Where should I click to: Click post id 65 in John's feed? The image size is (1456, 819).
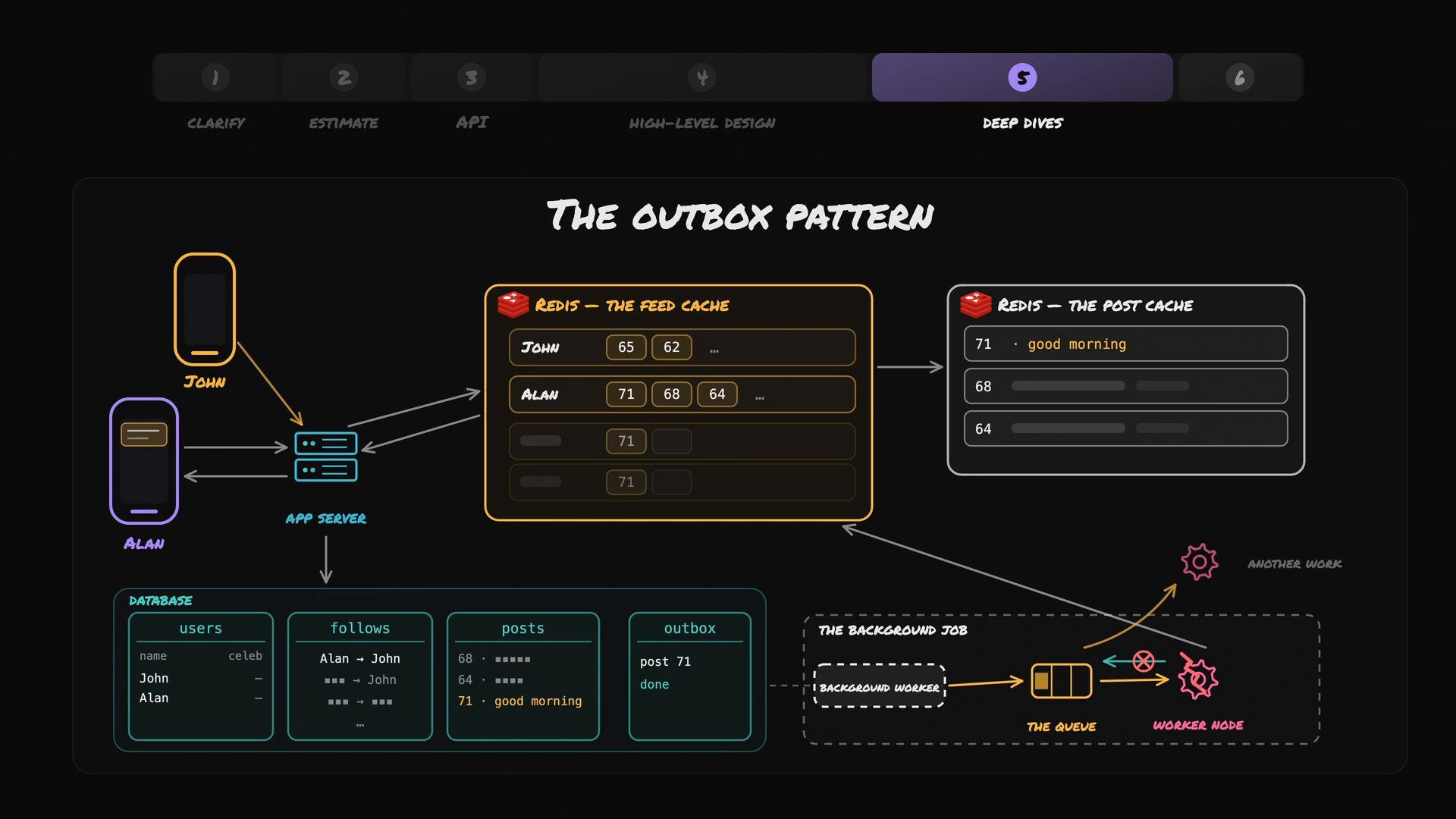click(626, 347)
